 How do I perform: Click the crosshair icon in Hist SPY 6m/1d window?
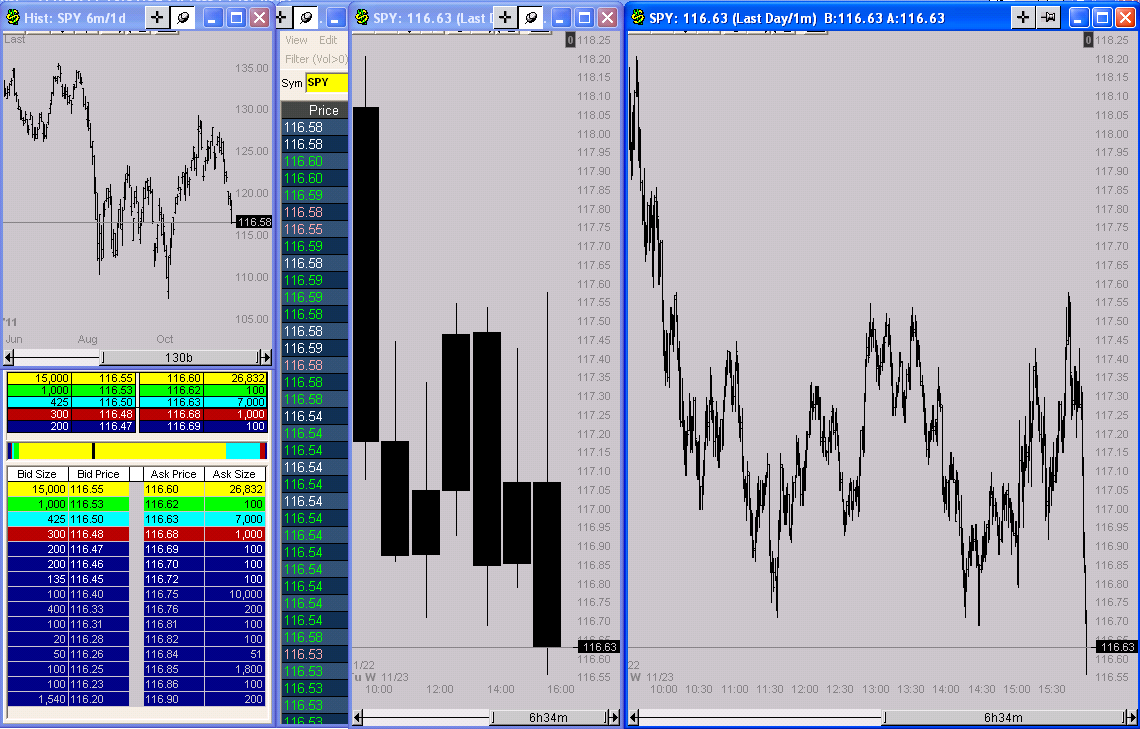(157, 17)
